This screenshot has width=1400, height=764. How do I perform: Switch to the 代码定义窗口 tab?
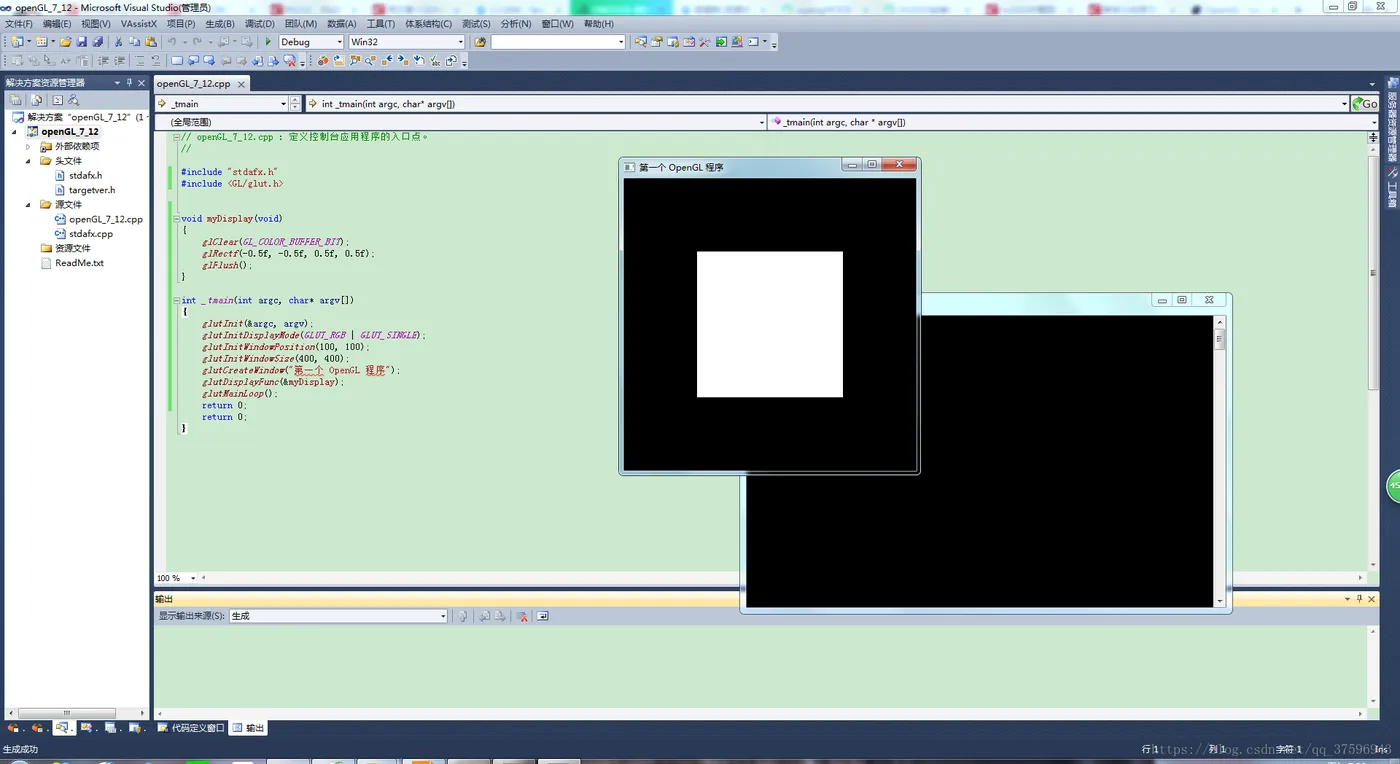click(192, 728)
